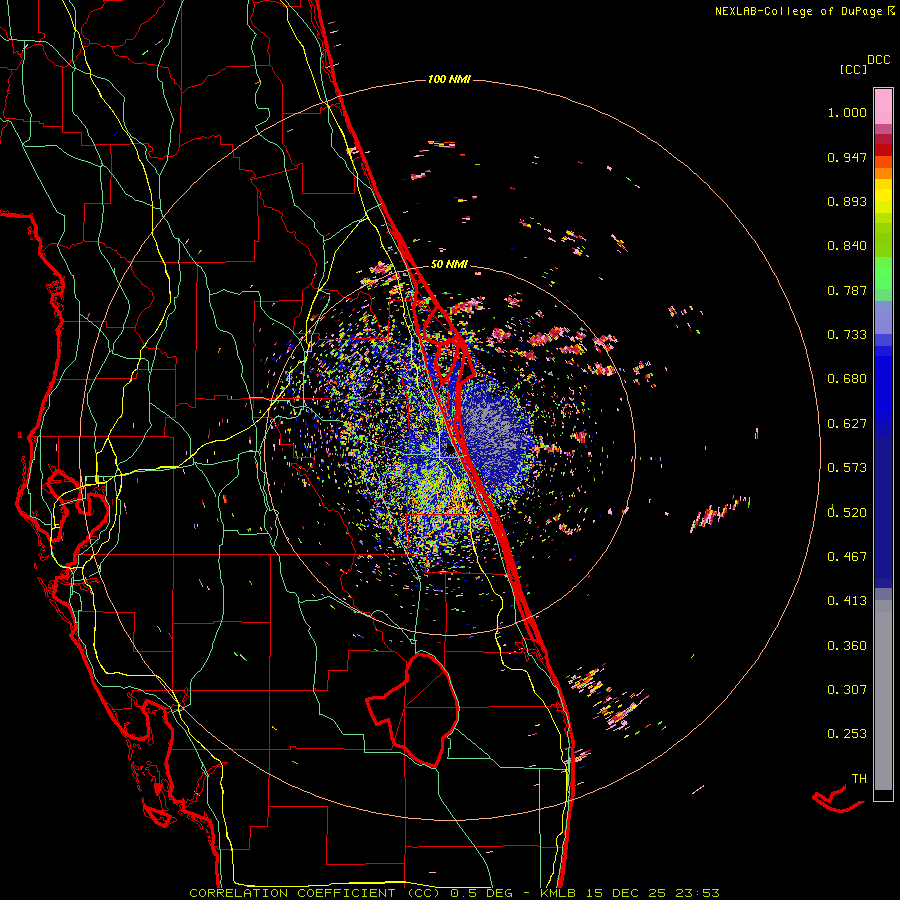Viewport: 900px width, 900px height.
Task: Click the 0.947 scale value
Action: tap(847, 157)
